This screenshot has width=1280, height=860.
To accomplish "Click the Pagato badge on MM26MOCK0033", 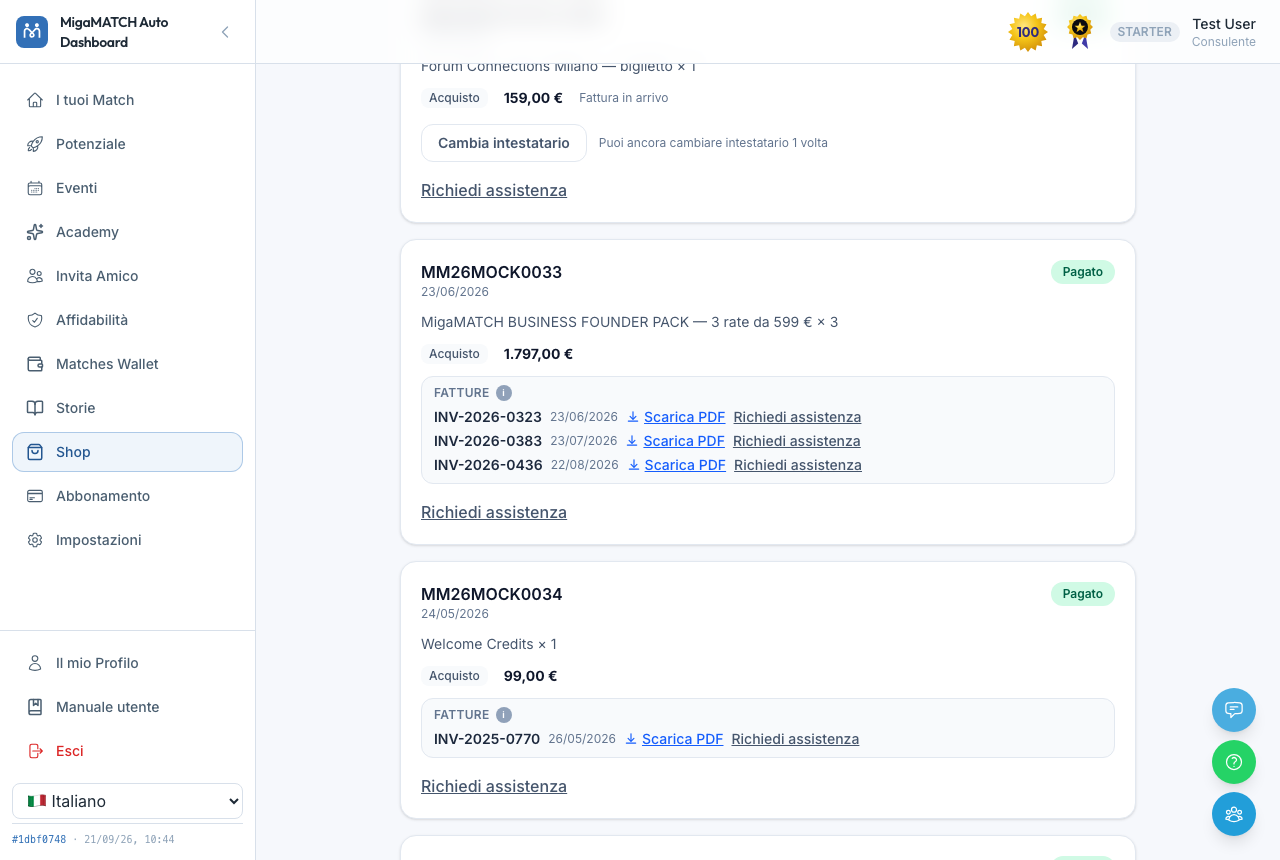I will coord(1082,272).
